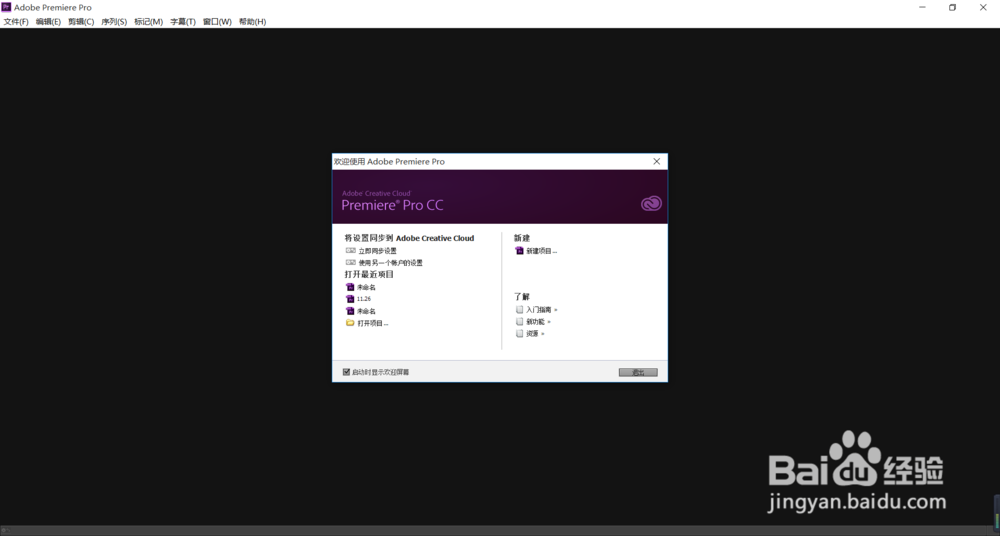Open the 编辑(E) menu
Screen dimensions: 1000x536
pyautogui.click(x=48, y=22)
